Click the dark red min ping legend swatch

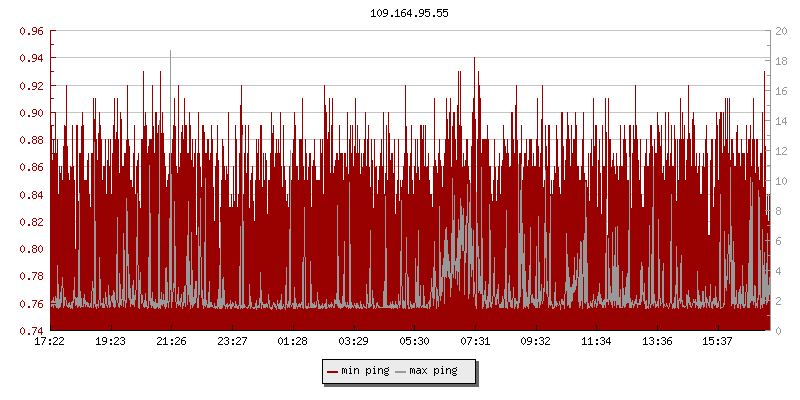(x=333, y=371)
